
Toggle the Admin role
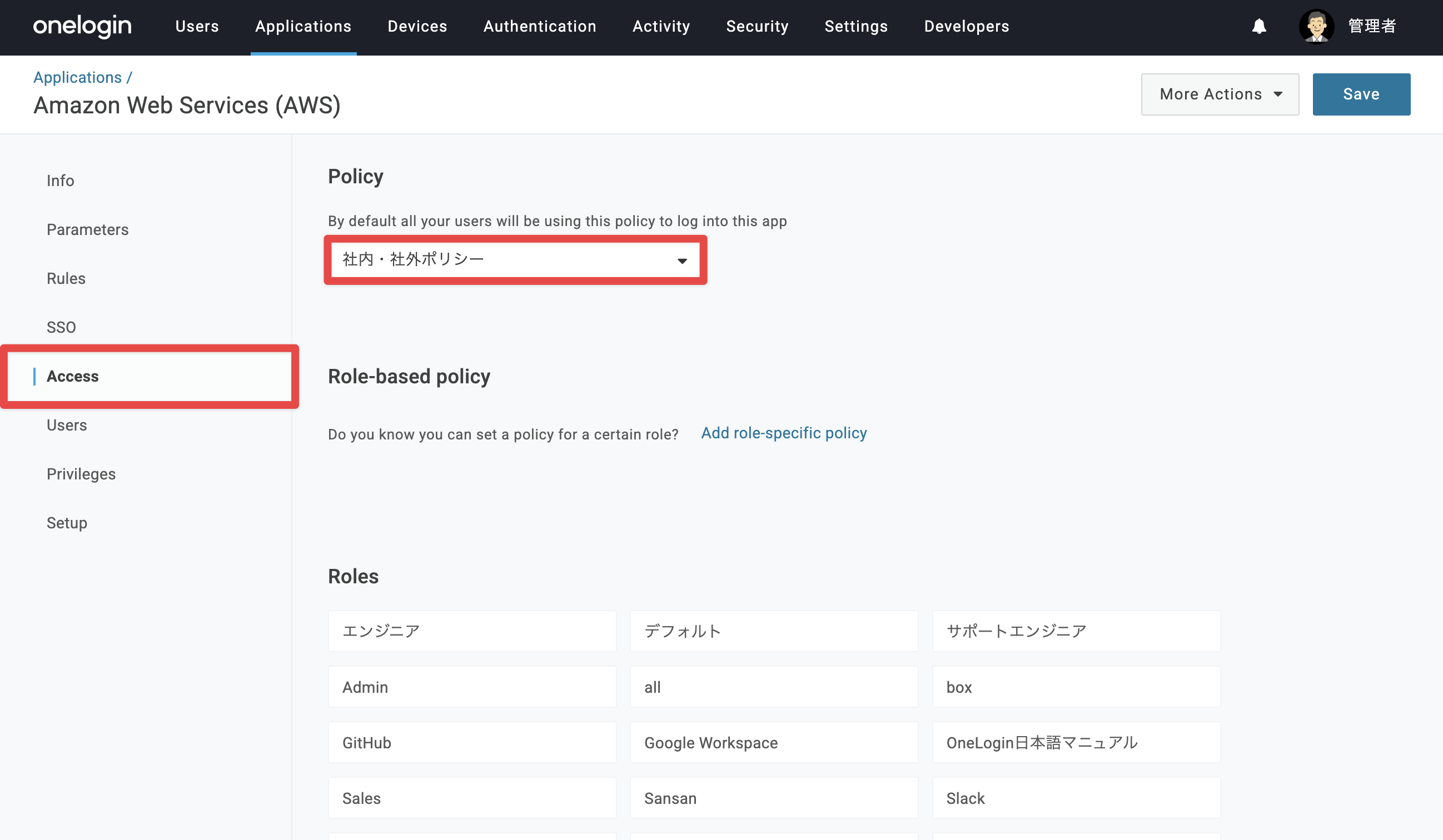(472, 687)
